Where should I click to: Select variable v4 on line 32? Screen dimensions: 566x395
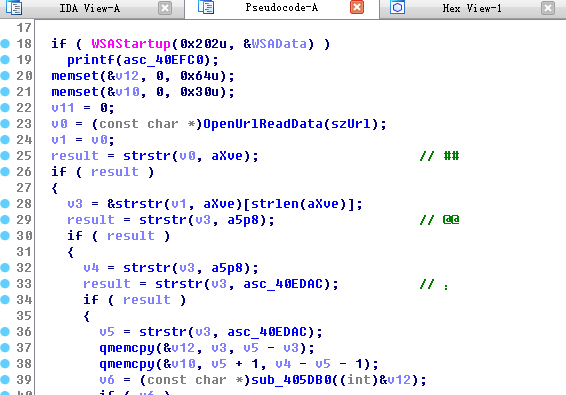pyautogui.click(x=91, y=268)
